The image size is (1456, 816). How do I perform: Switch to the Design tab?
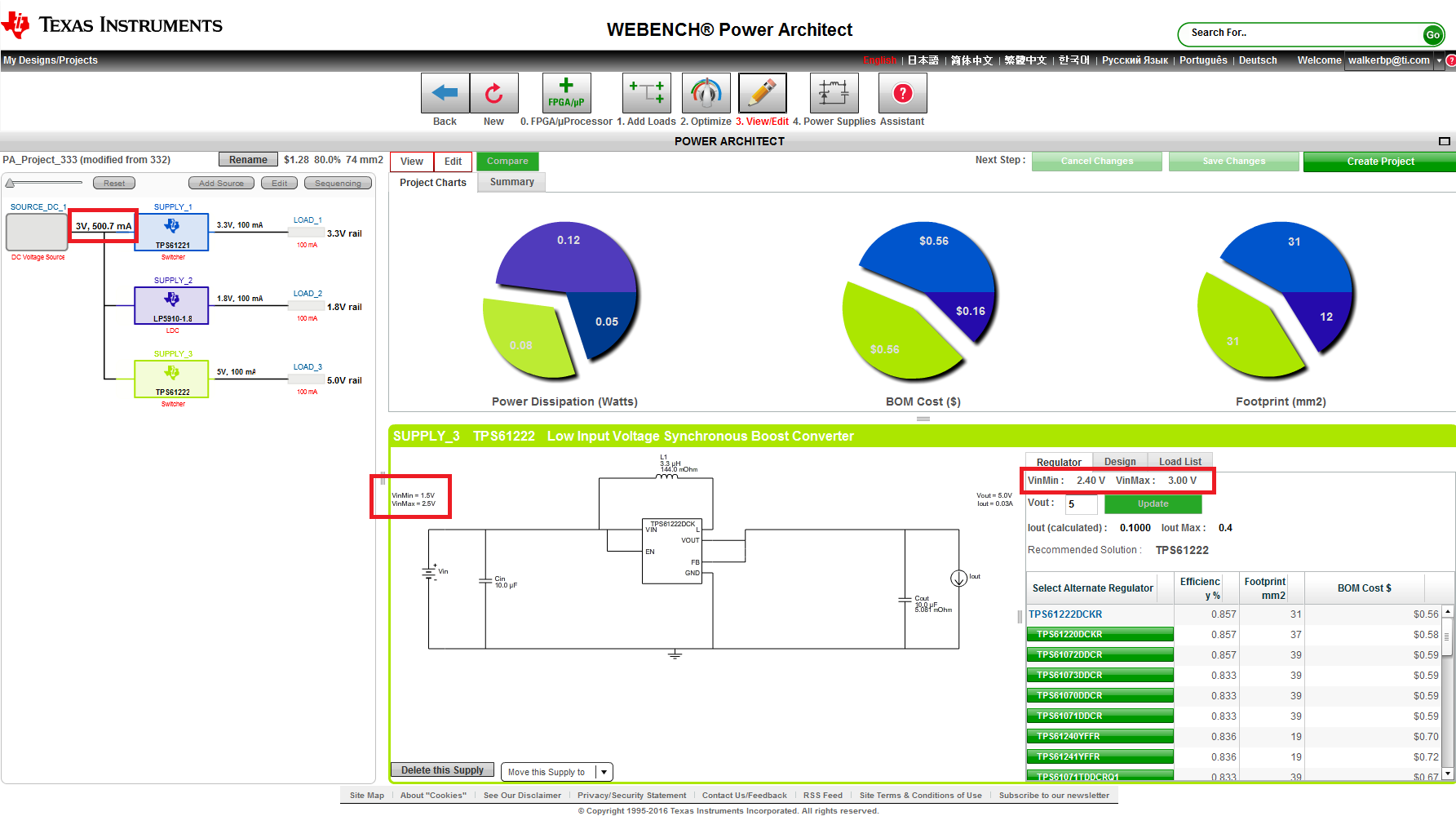tap(1119, 460)
